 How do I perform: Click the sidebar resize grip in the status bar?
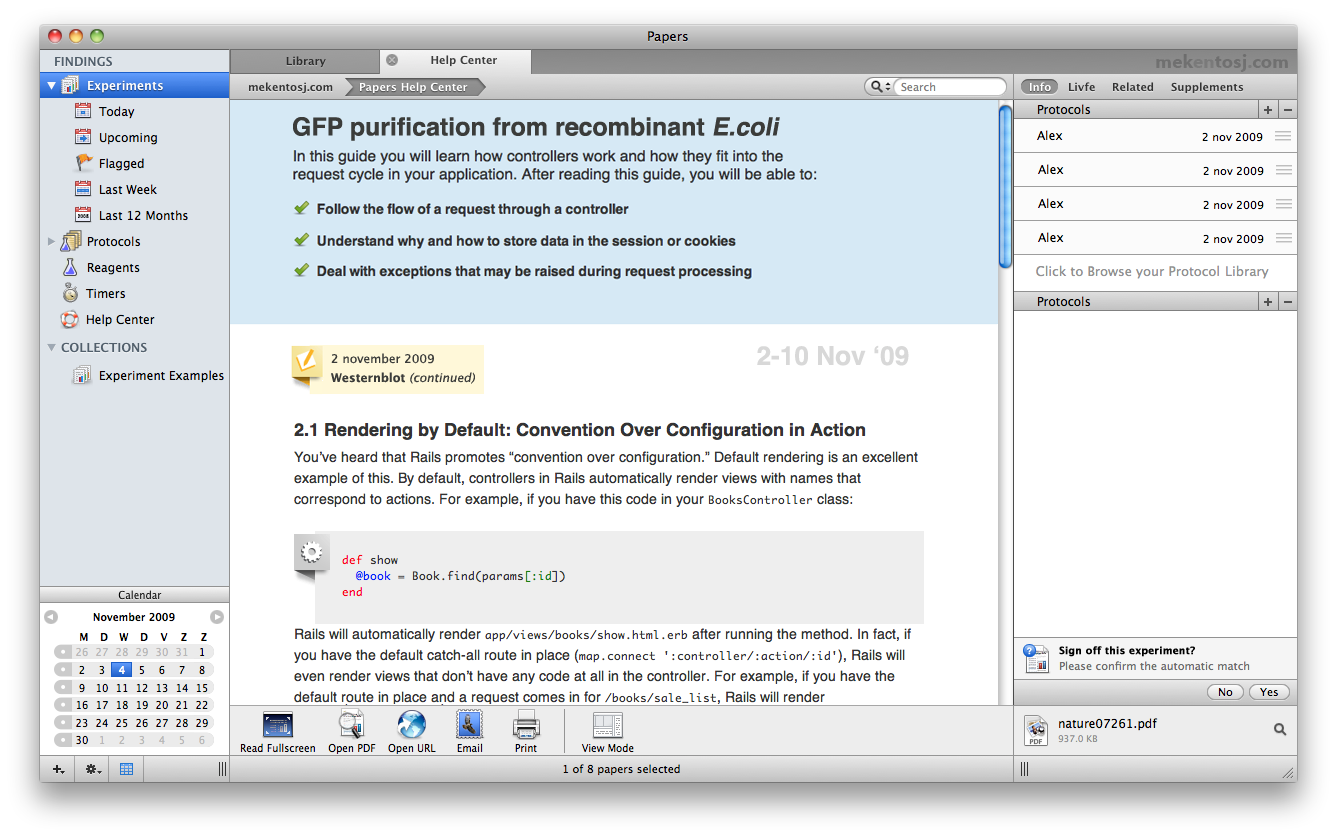[222, 769]
